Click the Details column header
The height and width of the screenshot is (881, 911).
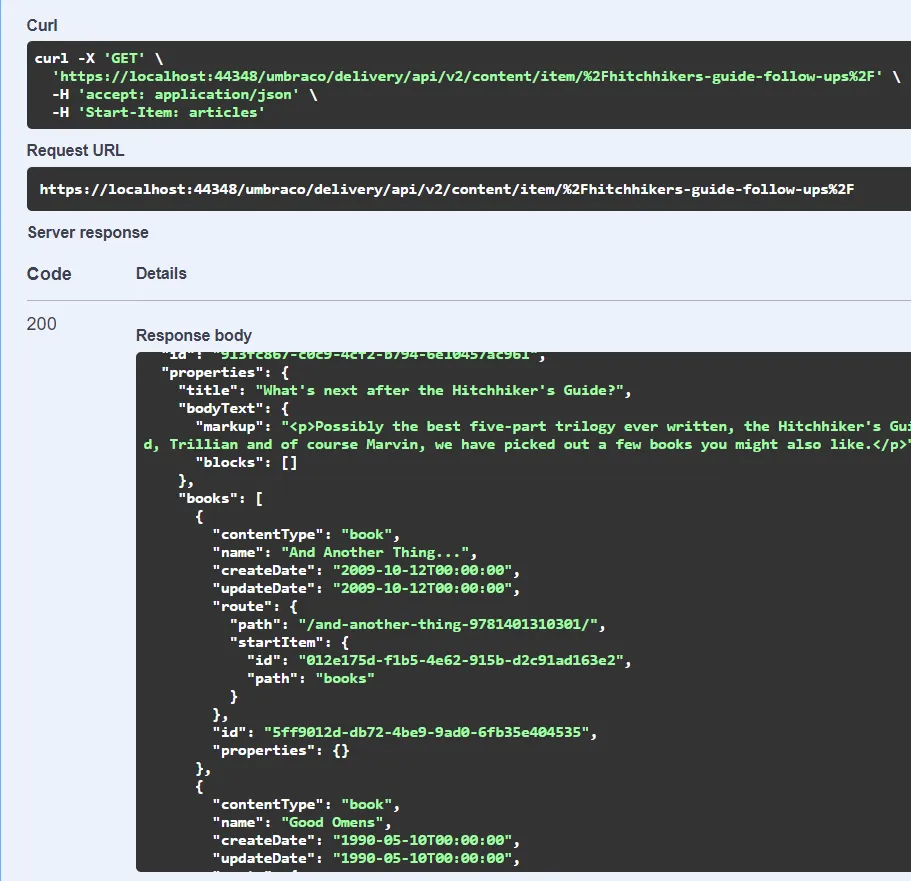tap(161, 273)
